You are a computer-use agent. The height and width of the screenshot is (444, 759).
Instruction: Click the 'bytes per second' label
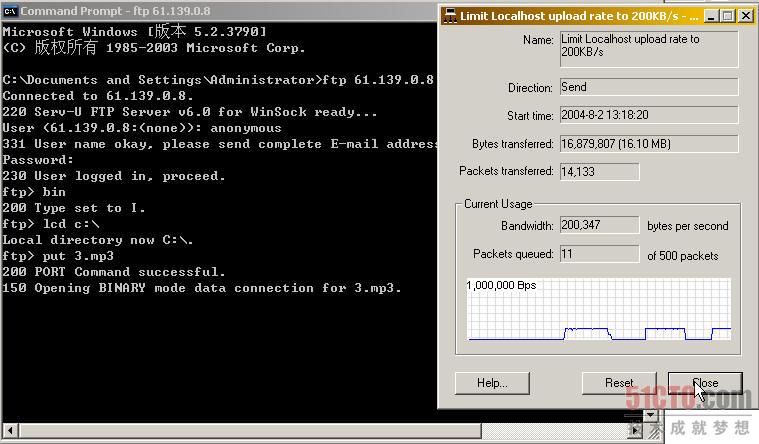pos(687,226)
